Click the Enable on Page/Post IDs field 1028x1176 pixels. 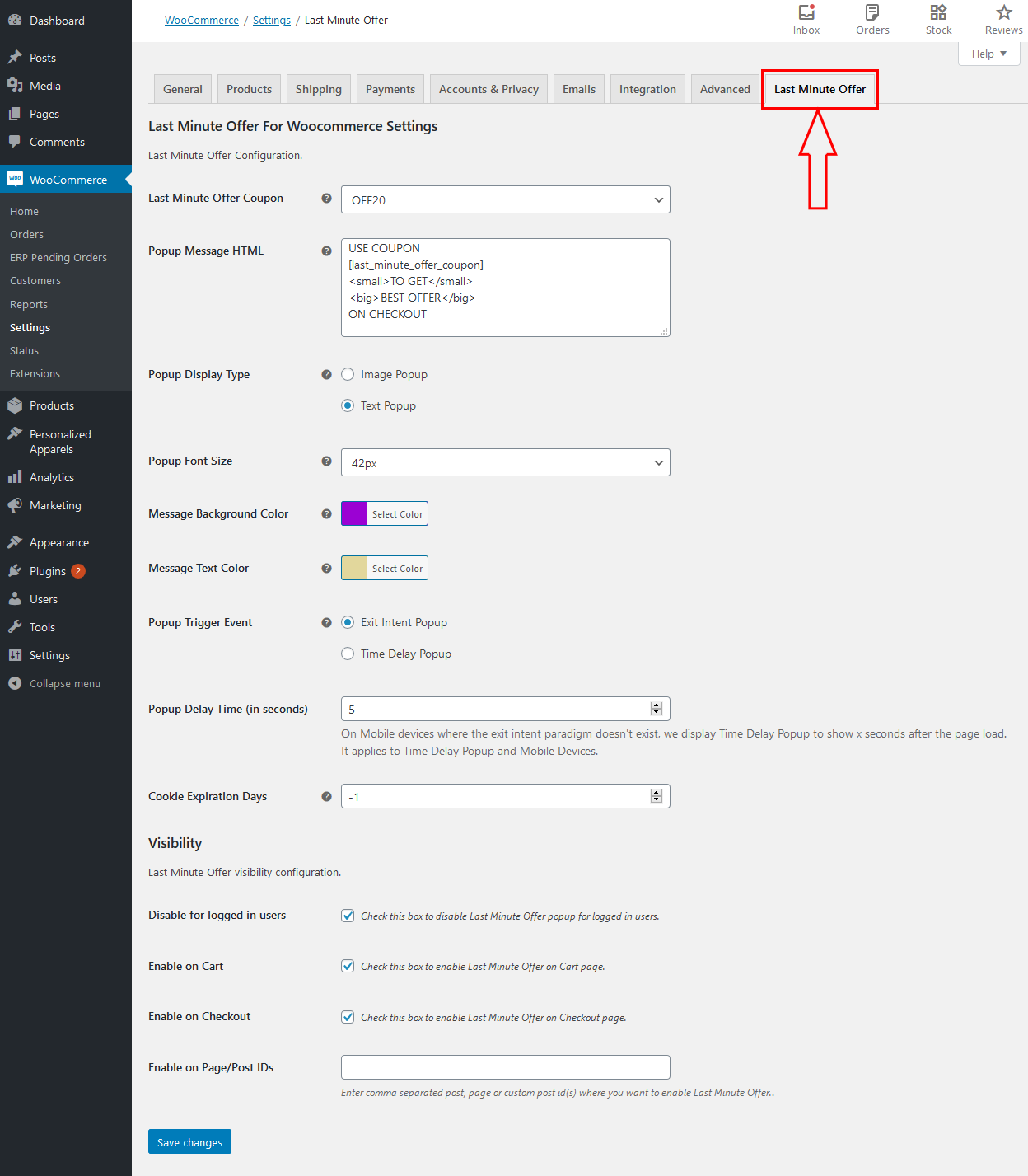pos(506,1067)
